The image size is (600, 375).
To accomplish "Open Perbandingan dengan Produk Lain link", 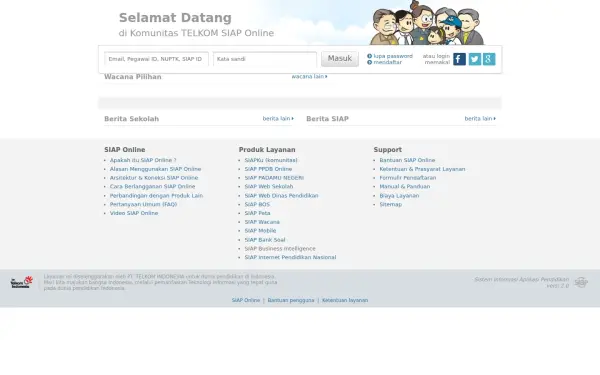I will [x=156, y=196].
